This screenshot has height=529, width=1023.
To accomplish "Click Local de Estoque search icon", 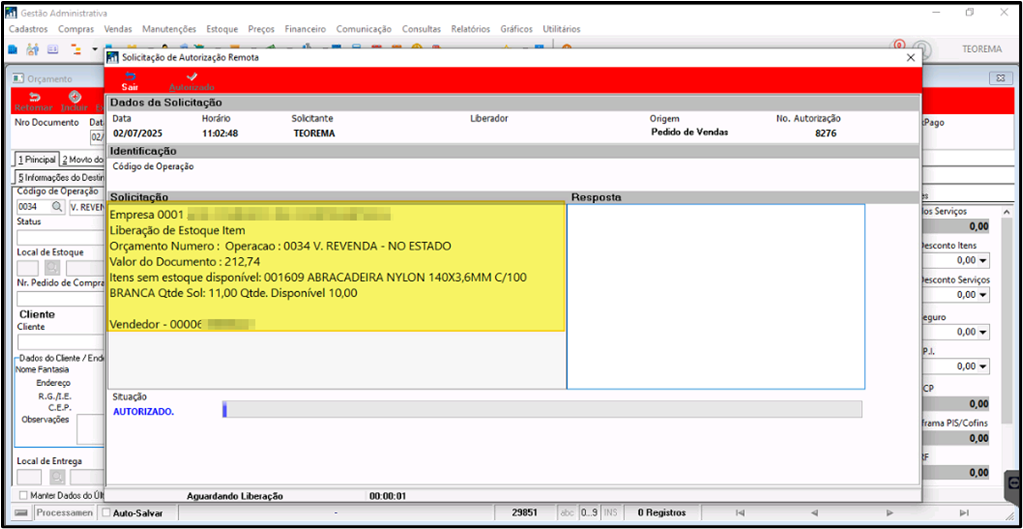I will [52, 267].
